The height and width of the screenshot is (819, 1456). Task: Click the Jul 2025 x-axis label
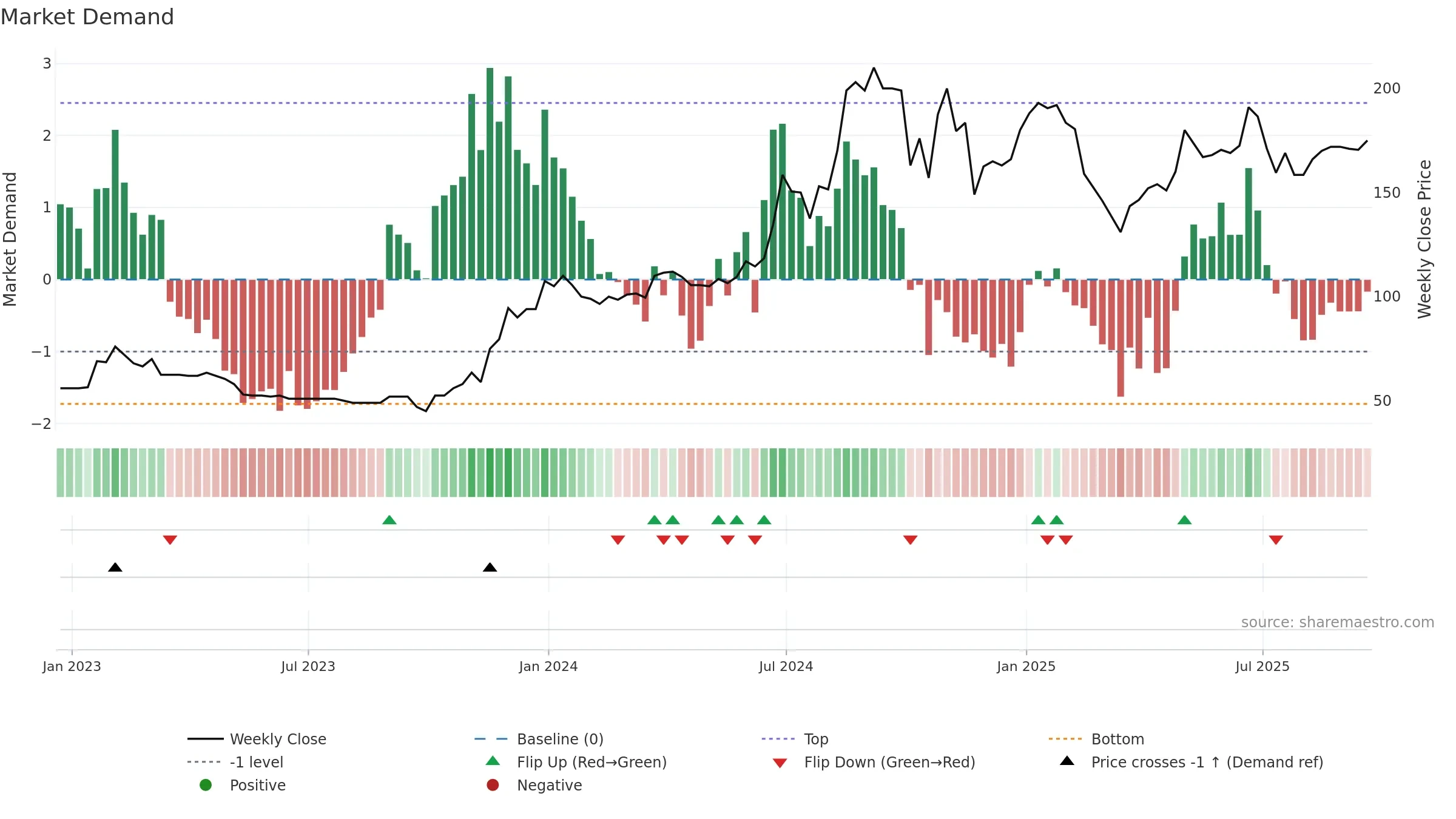click(x=1262, y=667)
